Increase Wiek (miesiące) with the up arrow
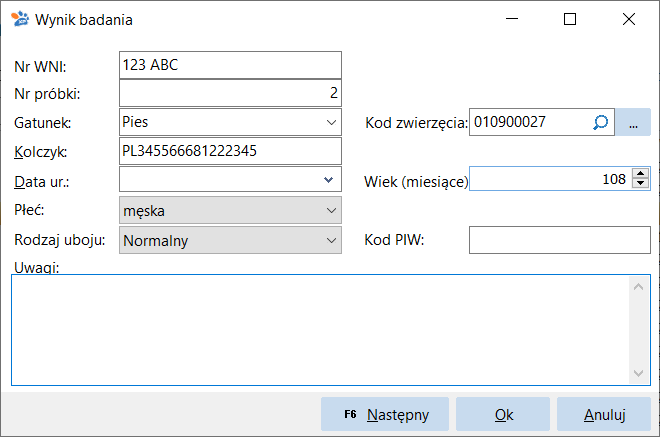This screenshot has width=660, height=437. [x=641, y=173]
